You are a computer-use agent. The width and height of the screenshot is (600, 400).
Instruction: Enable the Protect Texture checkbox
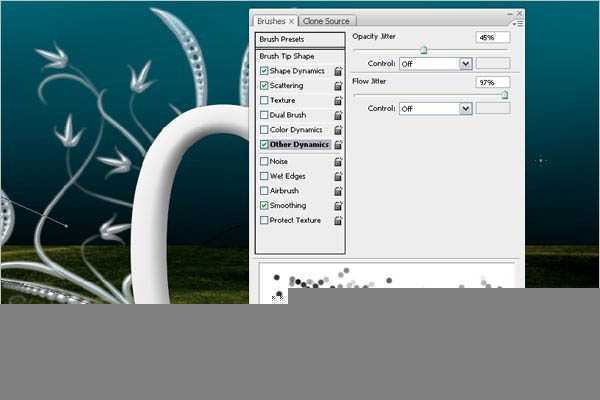(x=264, y=220)
